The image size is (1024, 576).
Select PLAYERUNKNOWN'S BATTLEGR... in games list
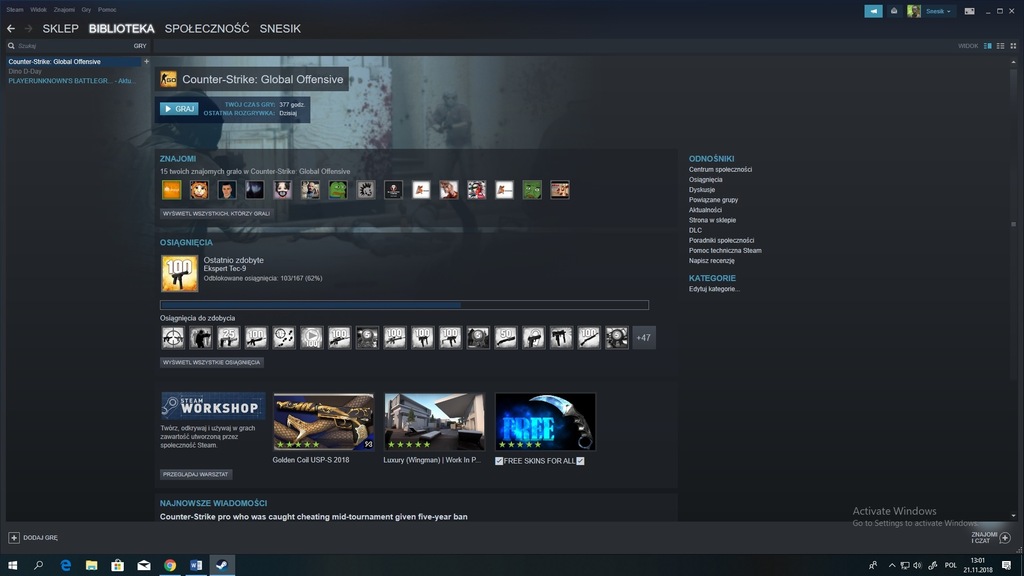[72, 81]
